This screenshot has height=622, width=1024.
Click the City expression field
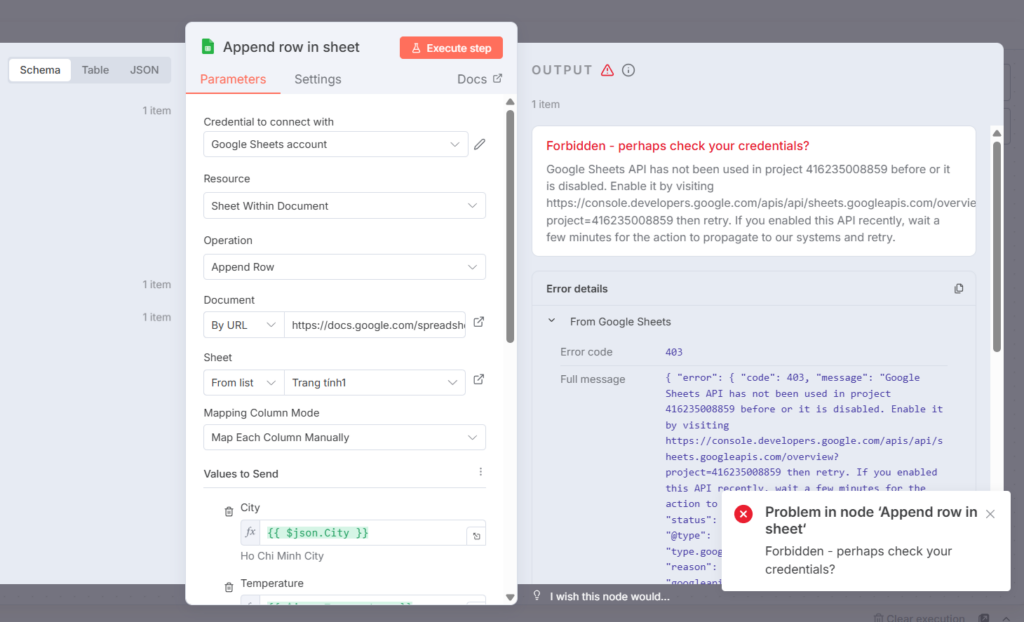tap(363, 533)
